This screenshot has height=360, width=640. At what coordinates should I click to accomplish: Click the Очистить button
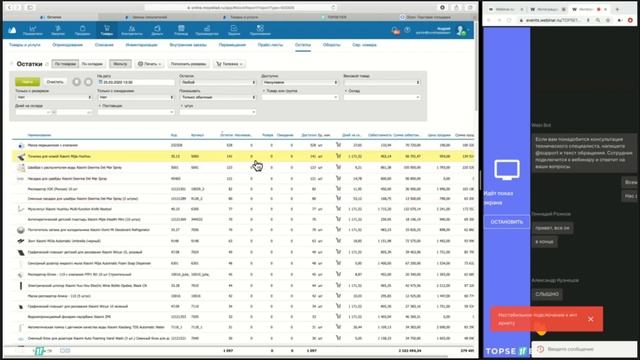pos(55,82)
